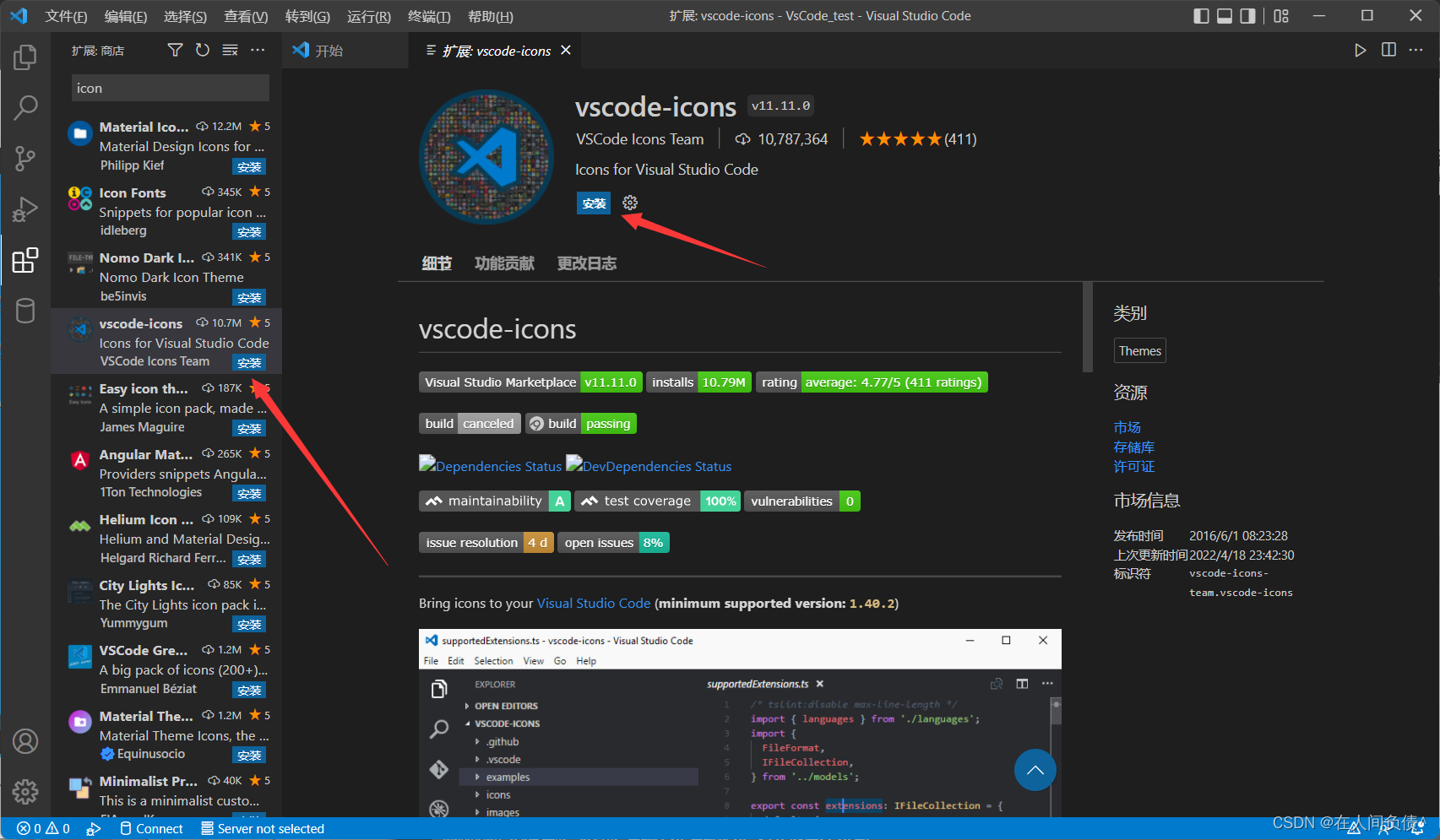Open errors and warnings in status bar

[43, 829]
